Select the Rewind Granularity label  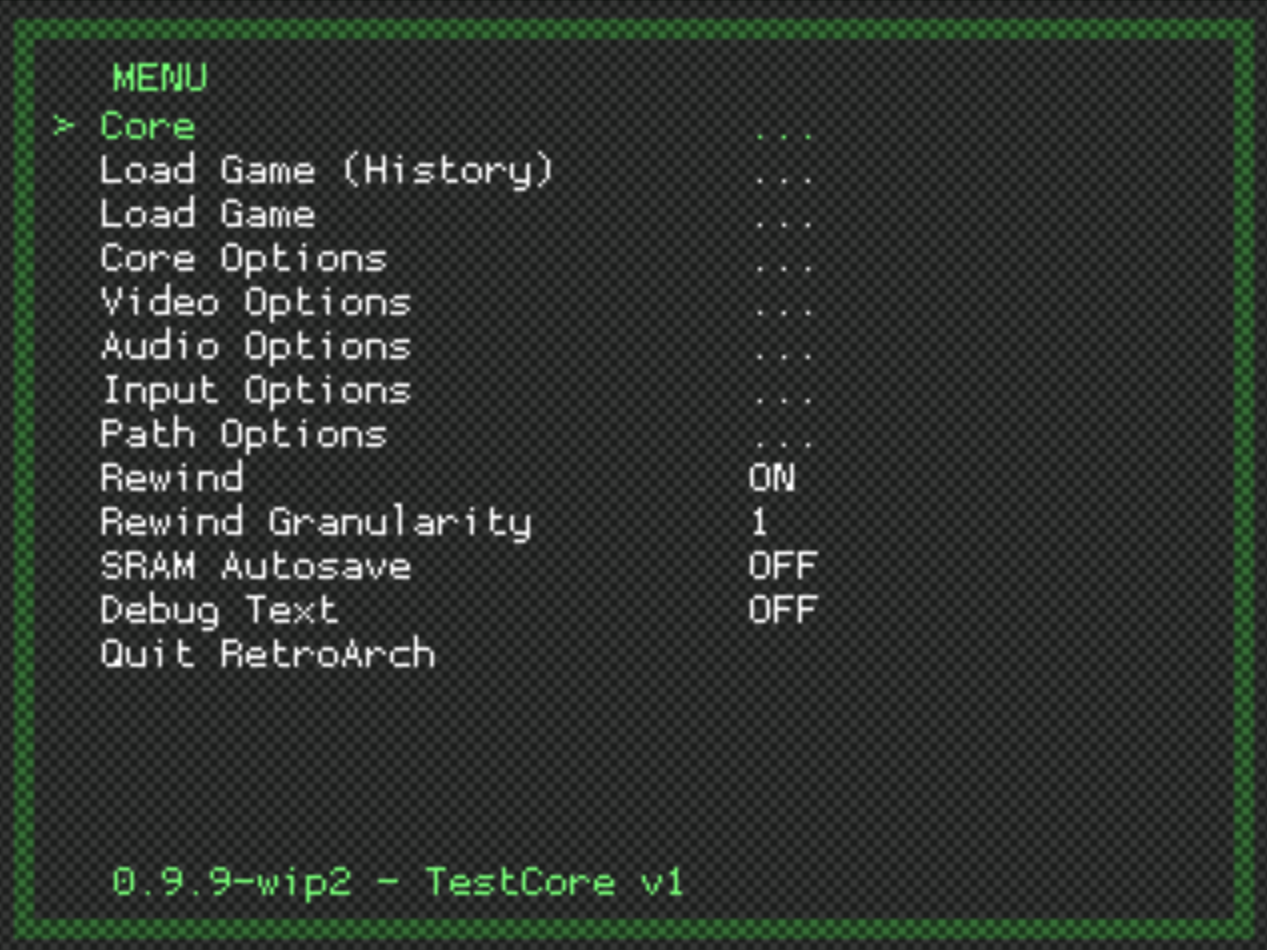point(315,523)
